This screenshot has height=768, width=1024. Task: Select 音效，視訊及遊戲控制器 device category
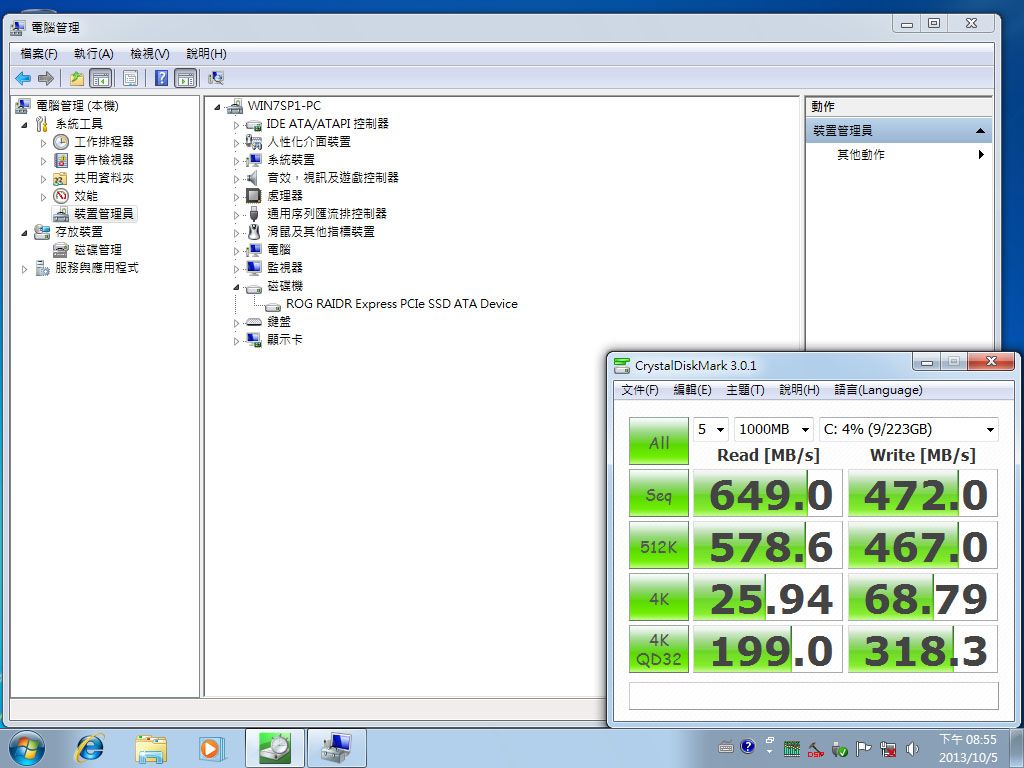[x=333, y=178]
